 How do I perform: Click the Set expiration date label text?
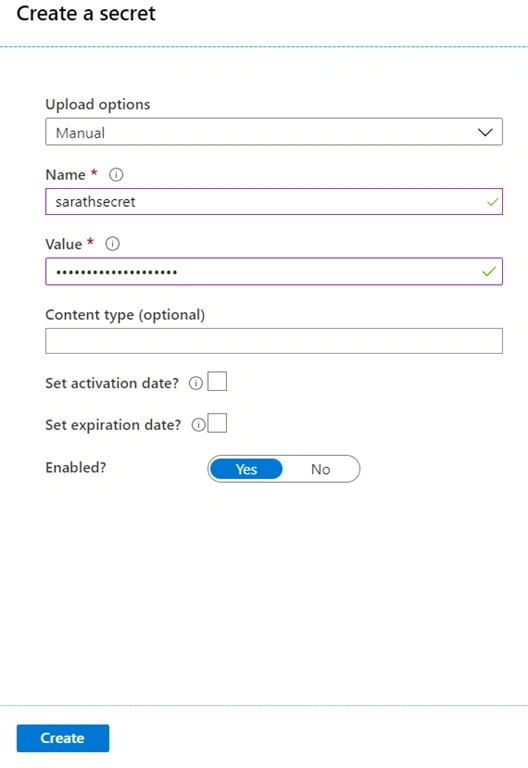(x=113, y=425)
